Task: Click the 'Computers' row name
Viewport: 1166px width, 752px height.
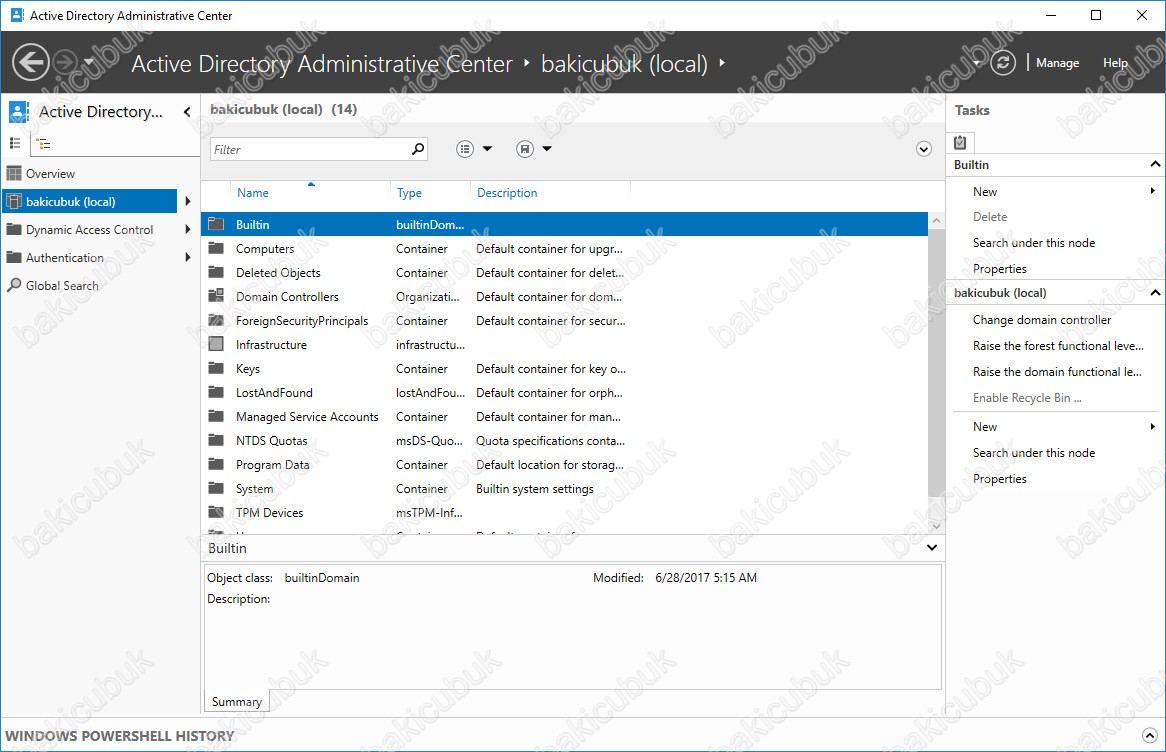Action: click(x=265, y=249)
